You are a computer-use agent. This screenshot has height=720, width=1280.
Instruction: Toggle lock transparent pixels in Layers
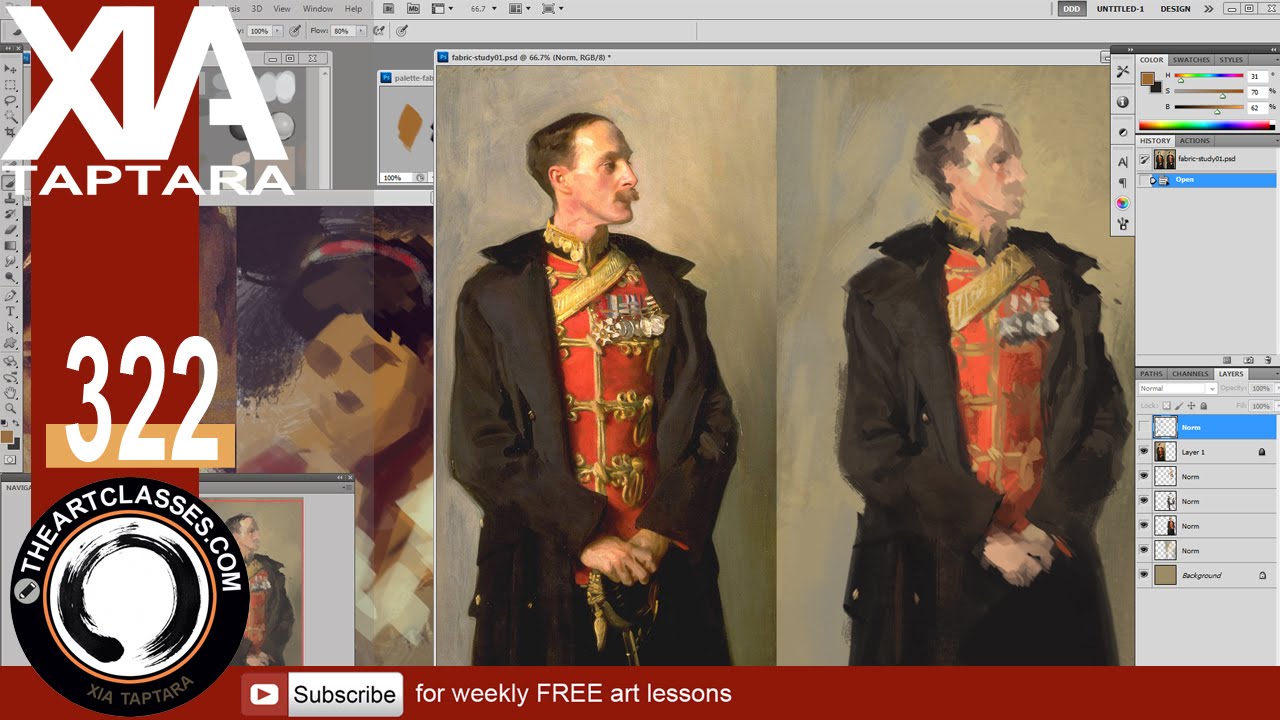(1166, 406)
